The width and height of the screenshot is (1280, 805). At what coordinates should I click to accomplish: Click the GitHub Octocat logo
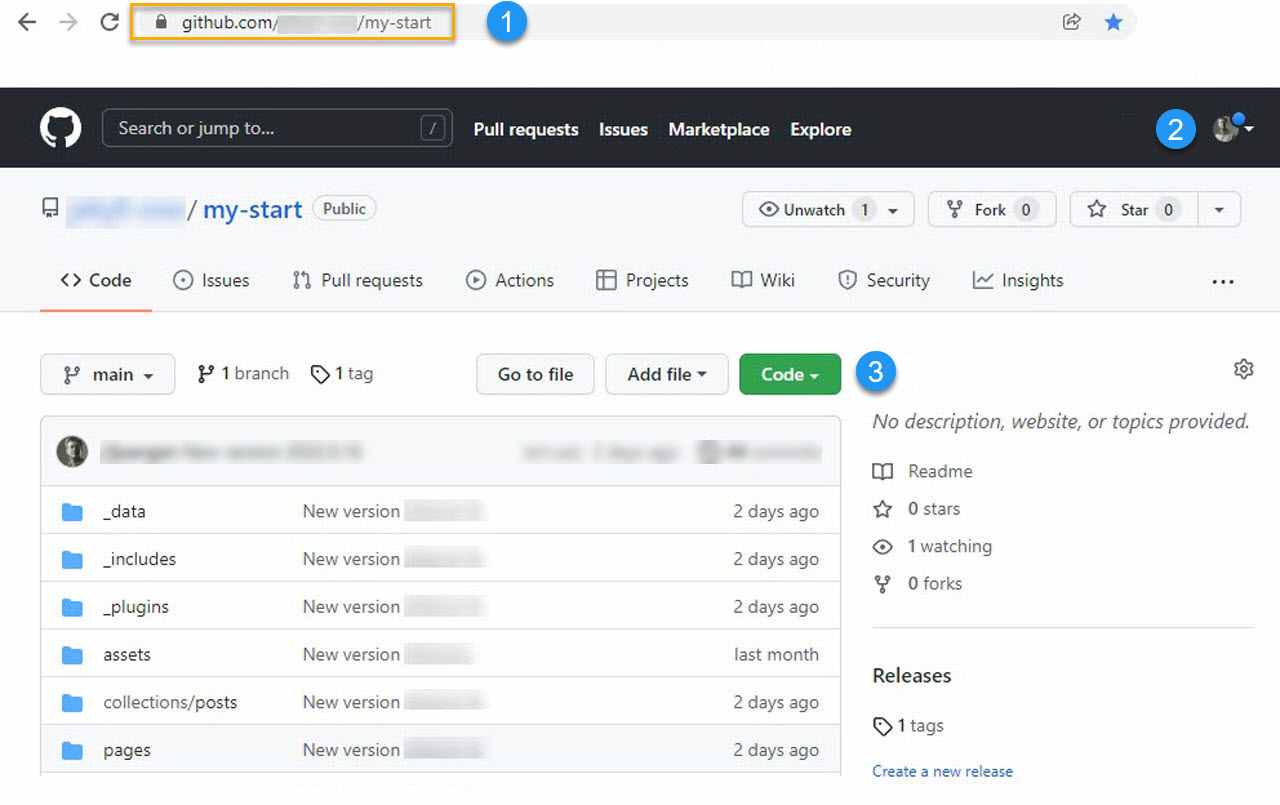[x=60, y=129]
